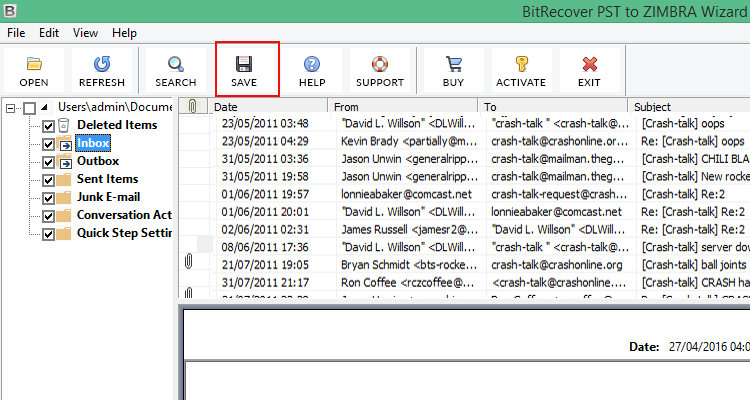Open the HELP toolbar button

[312, 70]
